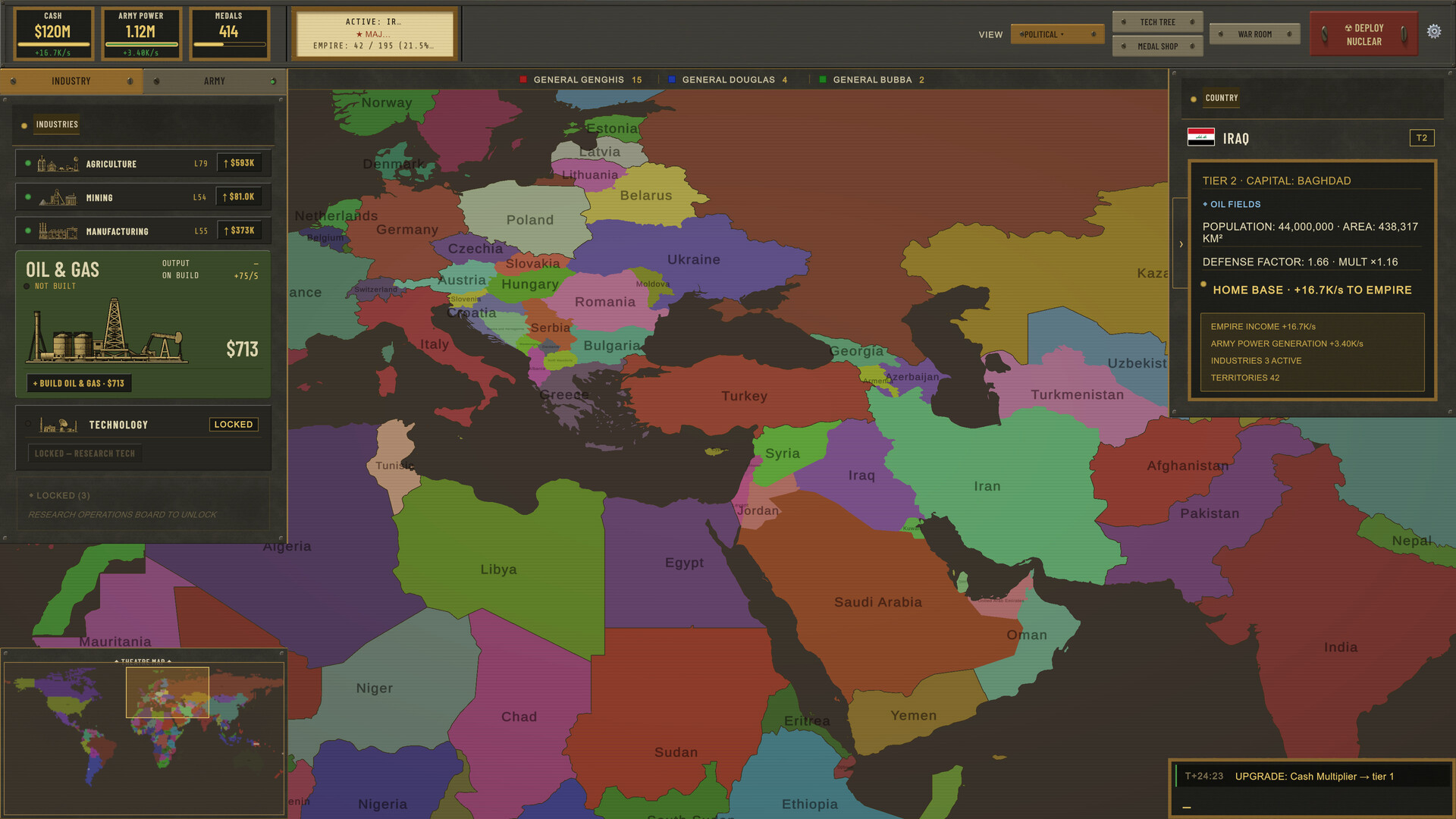Click the T2 tier badge
The height and width of the screenshot is (819, 1456).
1421,138
